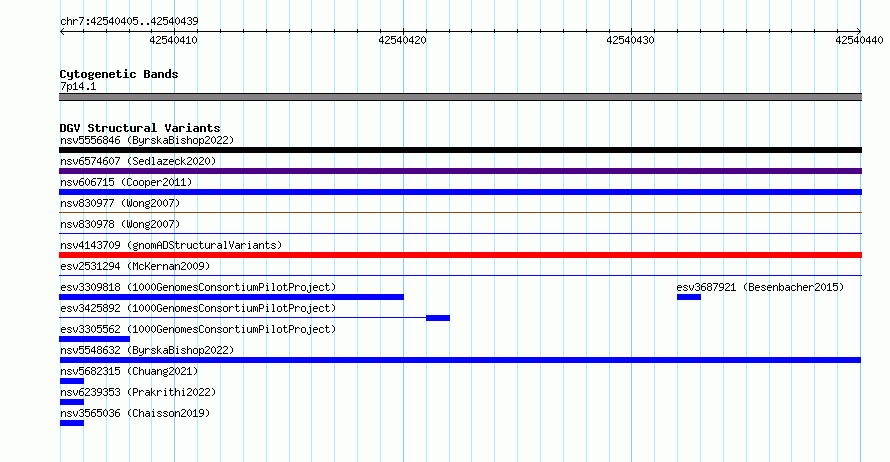Open nsv6574607 (Sedlazeck2020) variant label
Image resolution: width=890 pixels, height=462 pixels.
click(x=138, y=161)
